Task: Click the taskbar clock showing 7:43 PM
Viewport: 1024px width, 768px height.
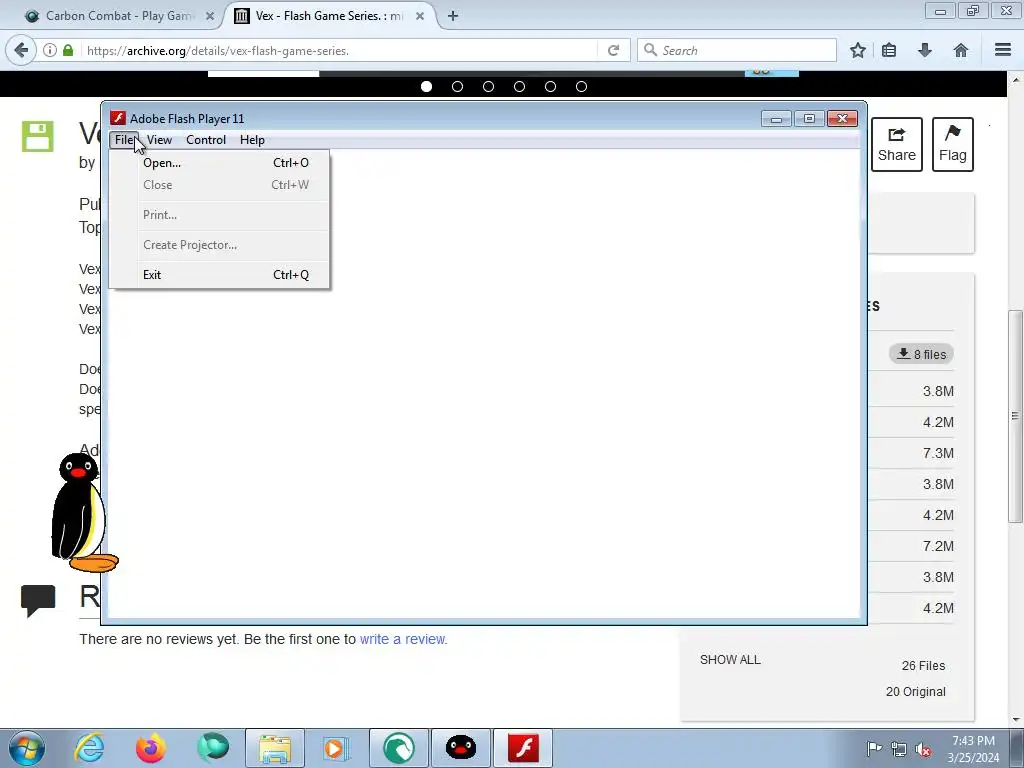Action: click(974, 749)
